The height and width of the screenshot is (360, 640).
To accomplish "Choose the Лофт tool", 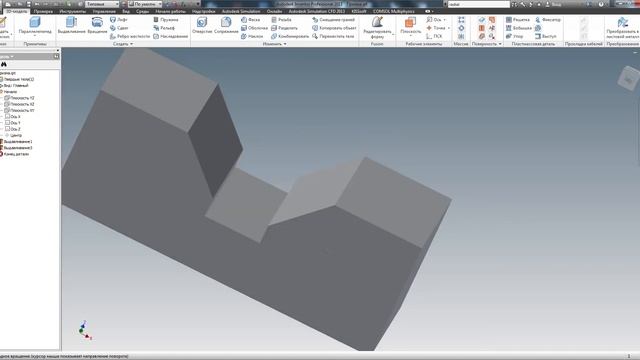I will click(x=119, y=20).
